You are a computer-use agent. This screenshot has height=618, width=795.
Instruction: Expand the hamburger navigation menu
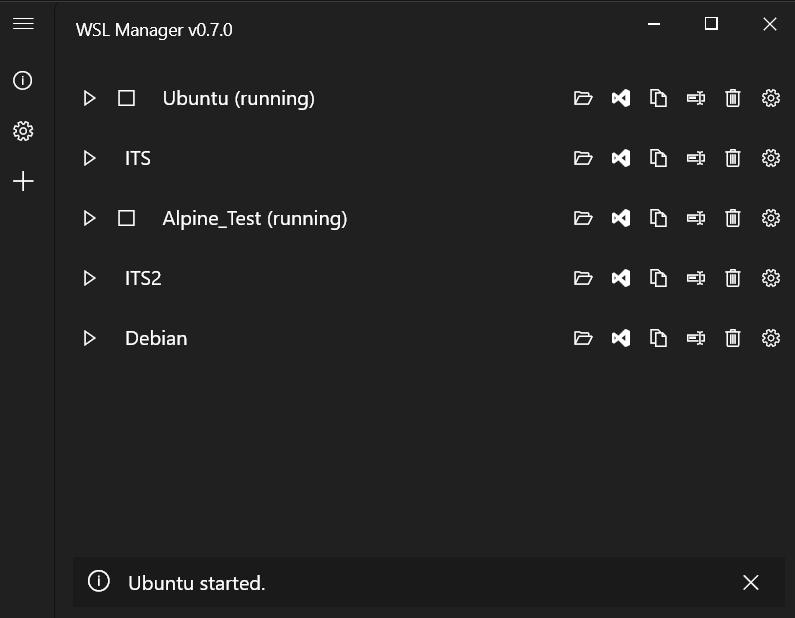point(23,24)
